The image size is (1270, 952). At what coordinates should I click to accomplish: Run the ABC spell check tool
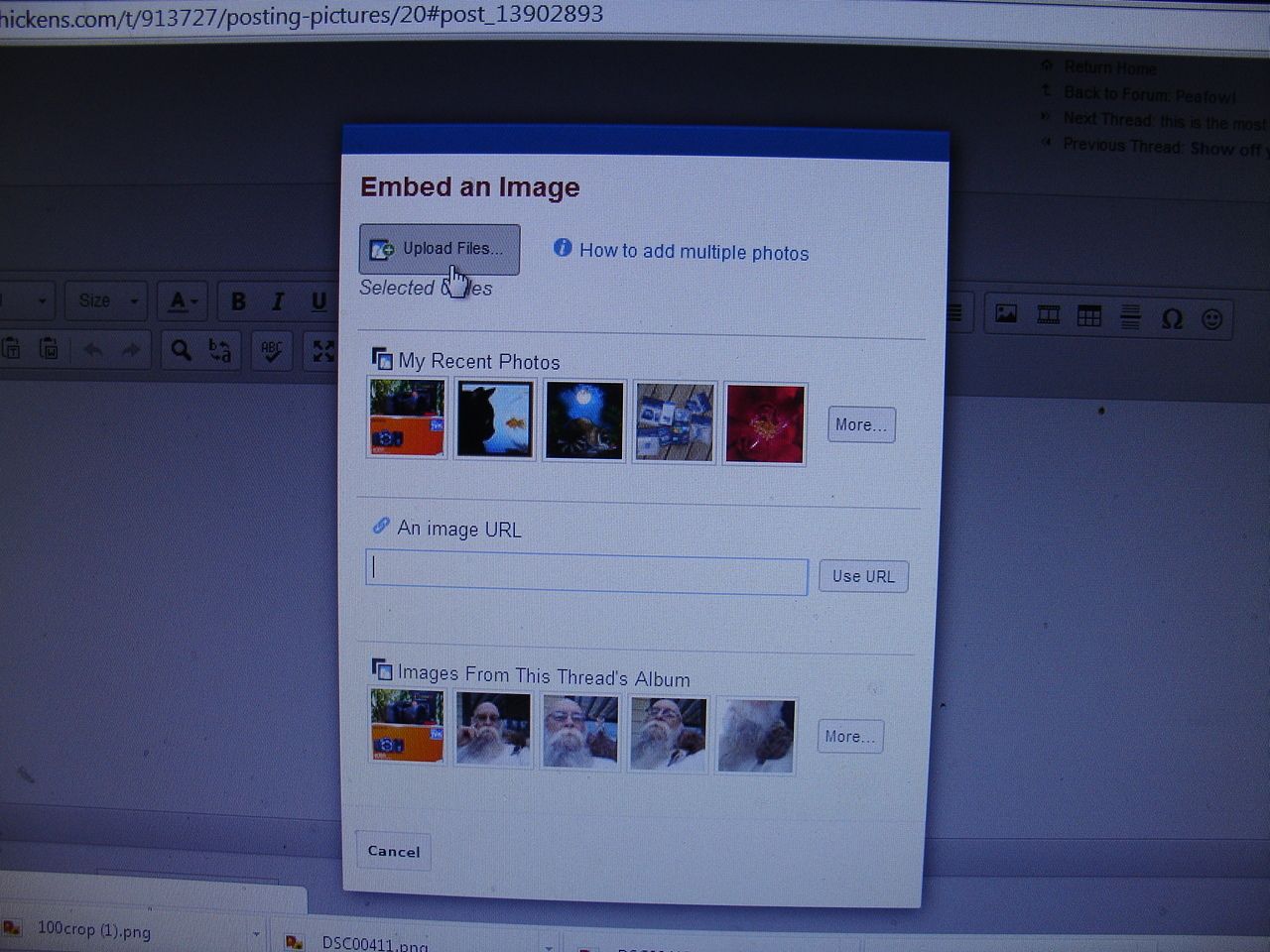tap(271, 350)
